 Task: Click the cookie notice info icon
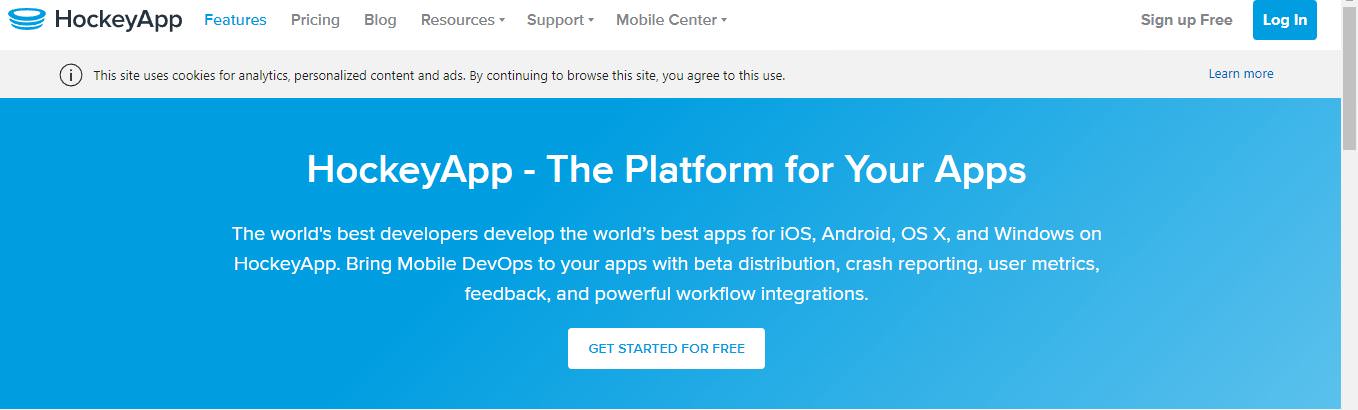(71, 75)
